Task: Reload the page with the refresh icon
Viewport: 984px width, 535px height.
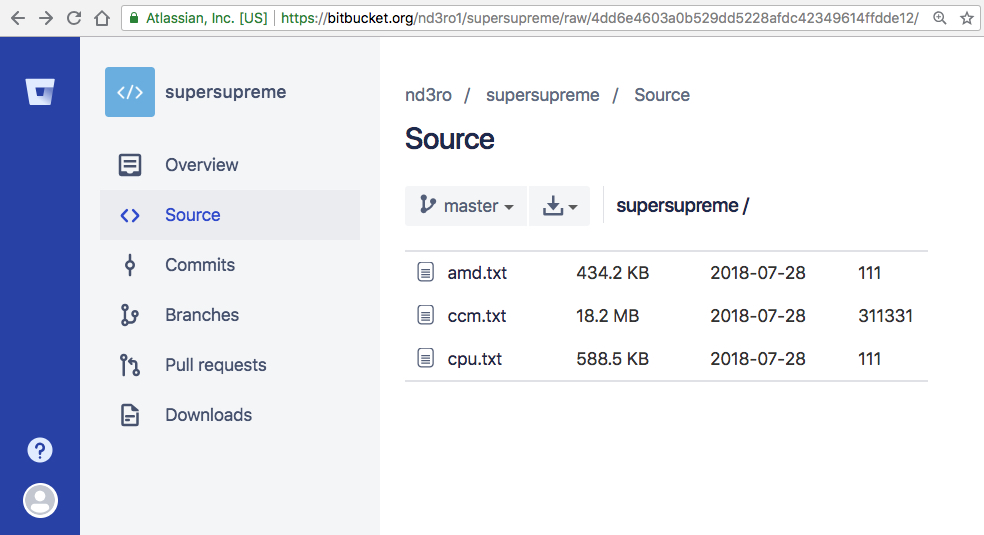Action: coord(74,18)
